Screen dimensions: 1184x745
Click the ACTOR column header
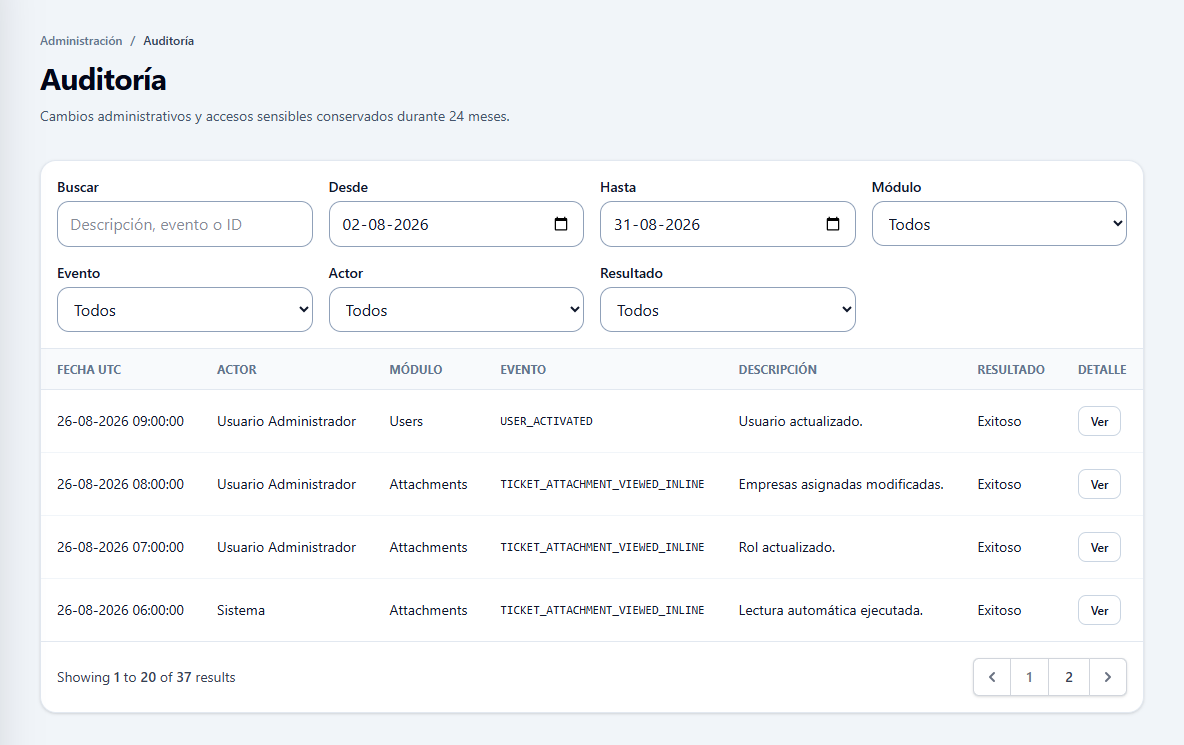(x=237, y=370)
